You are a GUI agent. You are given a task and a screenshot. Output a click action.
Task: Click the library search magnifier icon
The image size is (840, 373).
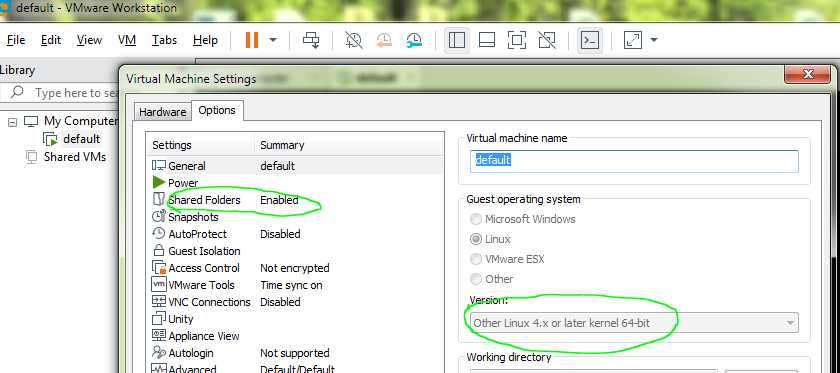pos(17,92)
